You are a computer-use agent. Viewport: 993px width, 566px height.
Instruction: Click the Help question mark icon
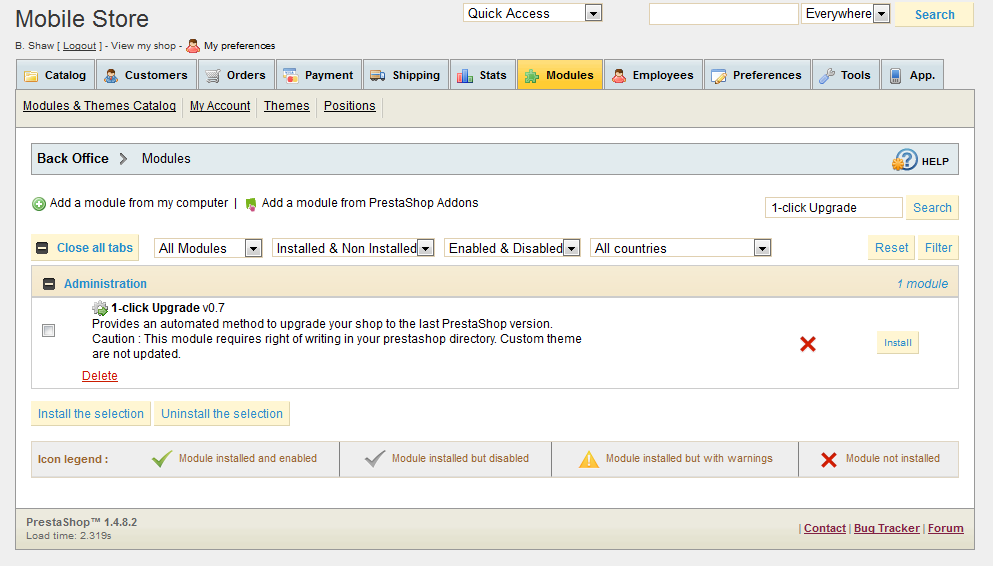click(905, 160)
